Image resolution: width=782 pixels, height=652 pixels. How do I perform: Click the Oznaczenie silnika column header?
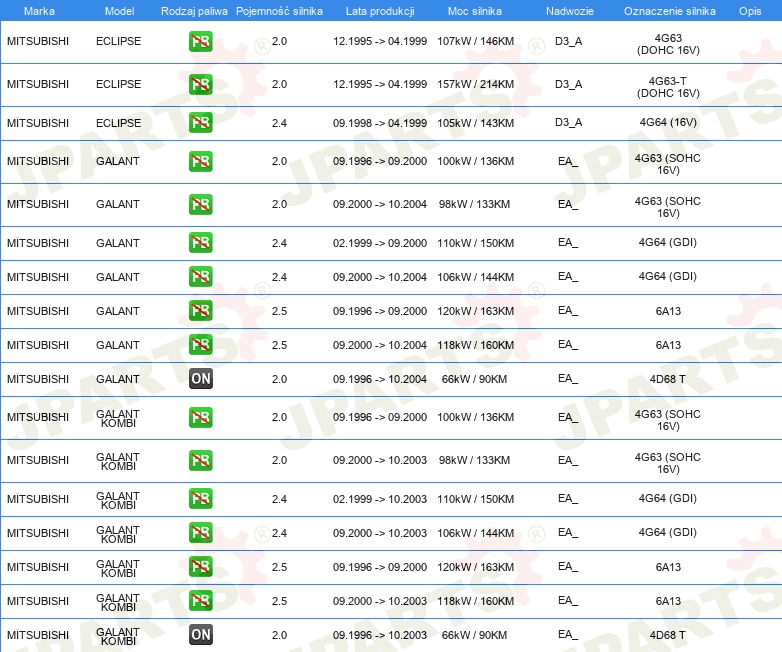[670, 11]
